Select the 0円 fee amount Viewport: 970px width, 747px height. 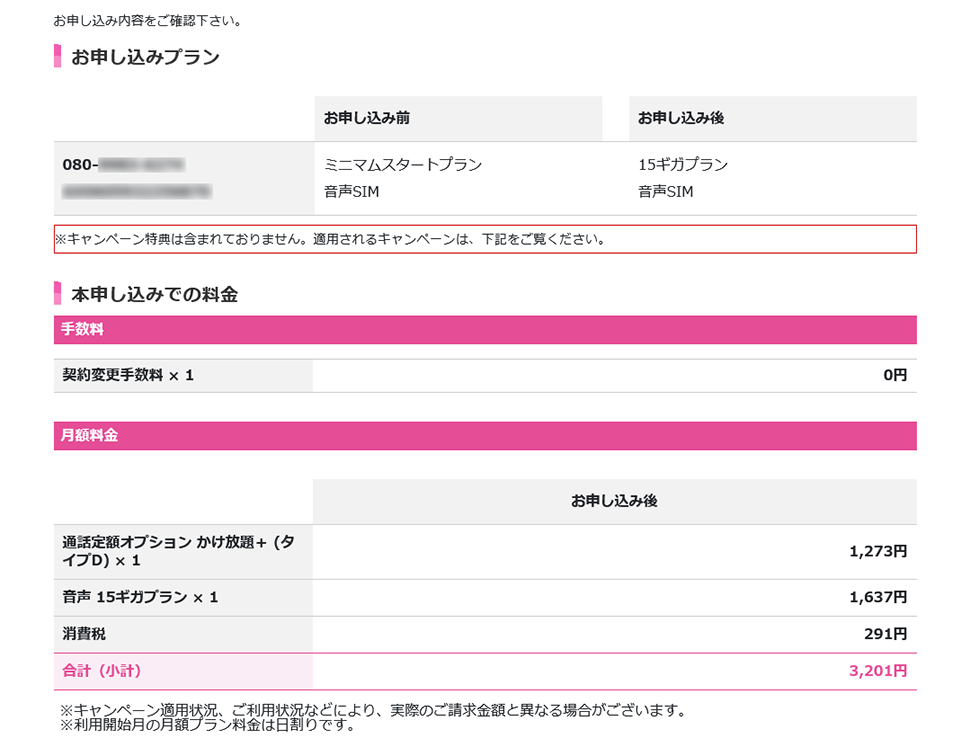[x=894, y=375]
